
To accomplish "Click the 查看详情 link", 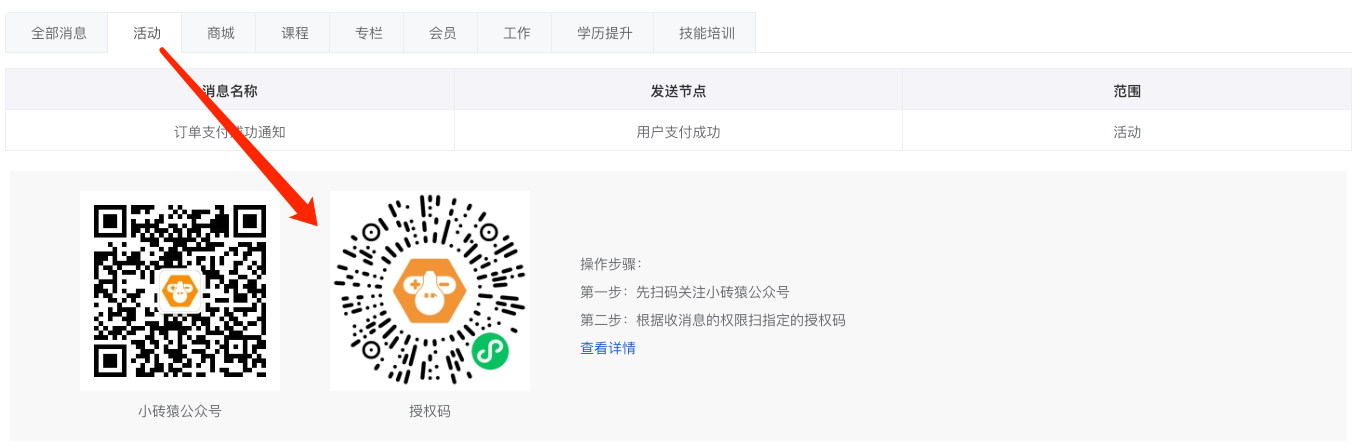I will coord(608,348).
